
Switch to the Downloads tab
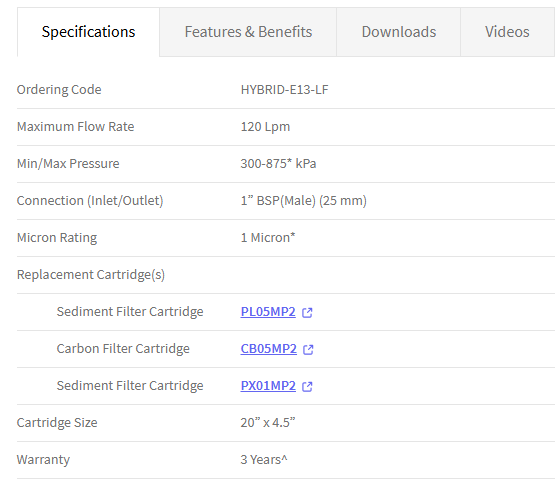[x=399, y=32]
